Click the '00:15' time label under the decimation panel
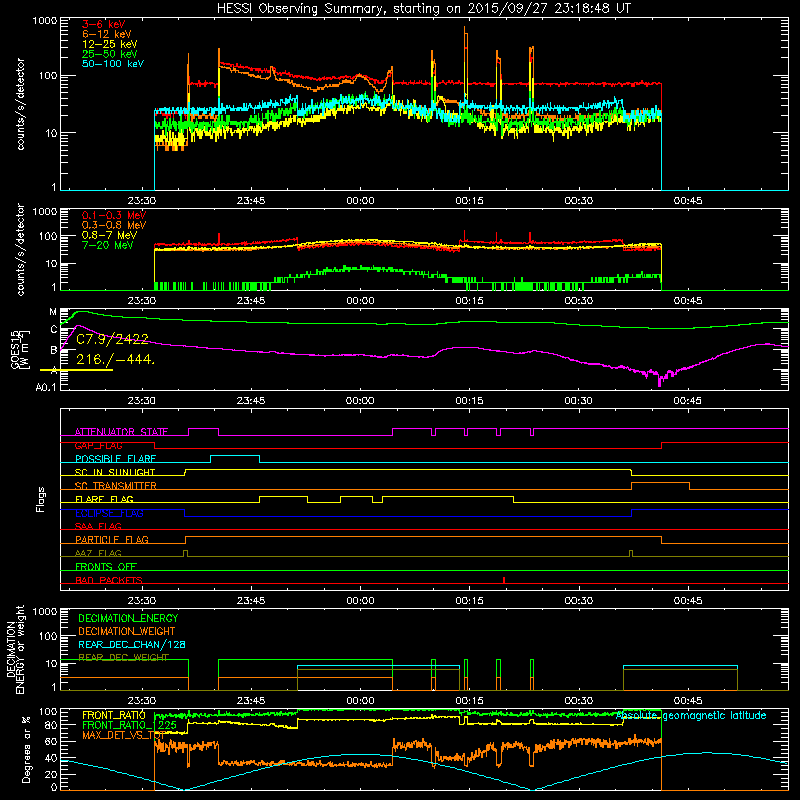Screen dimensions: 800x800 tap(469, 701)
